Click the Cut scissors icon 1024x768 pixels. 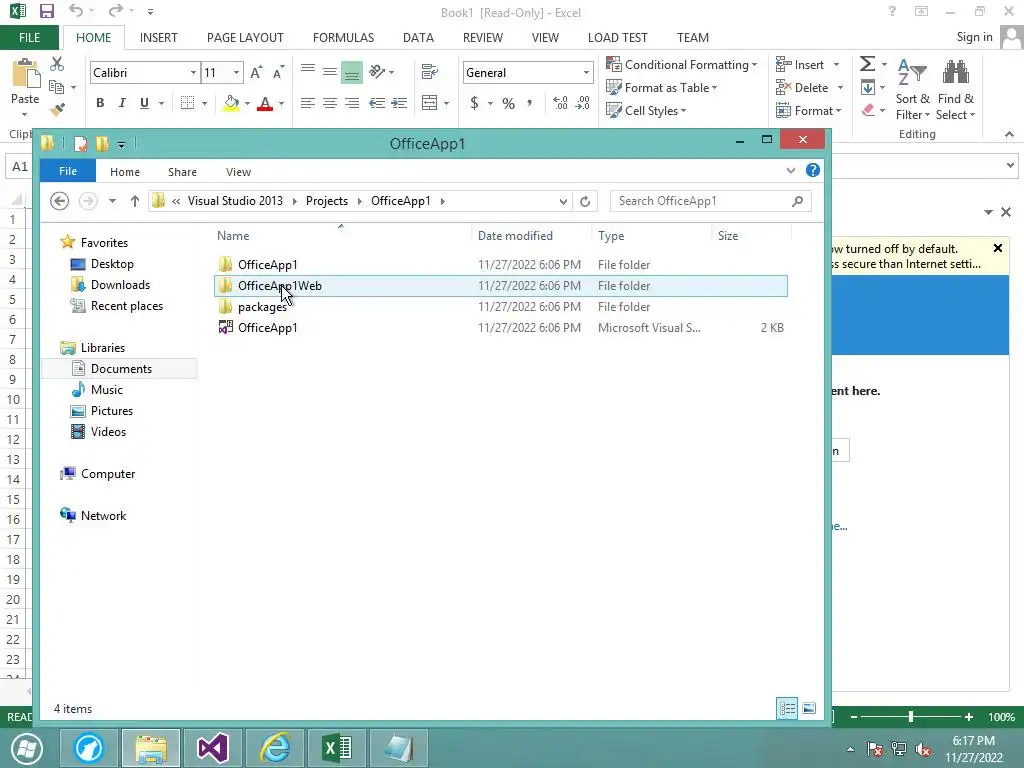tap(57, 63)
